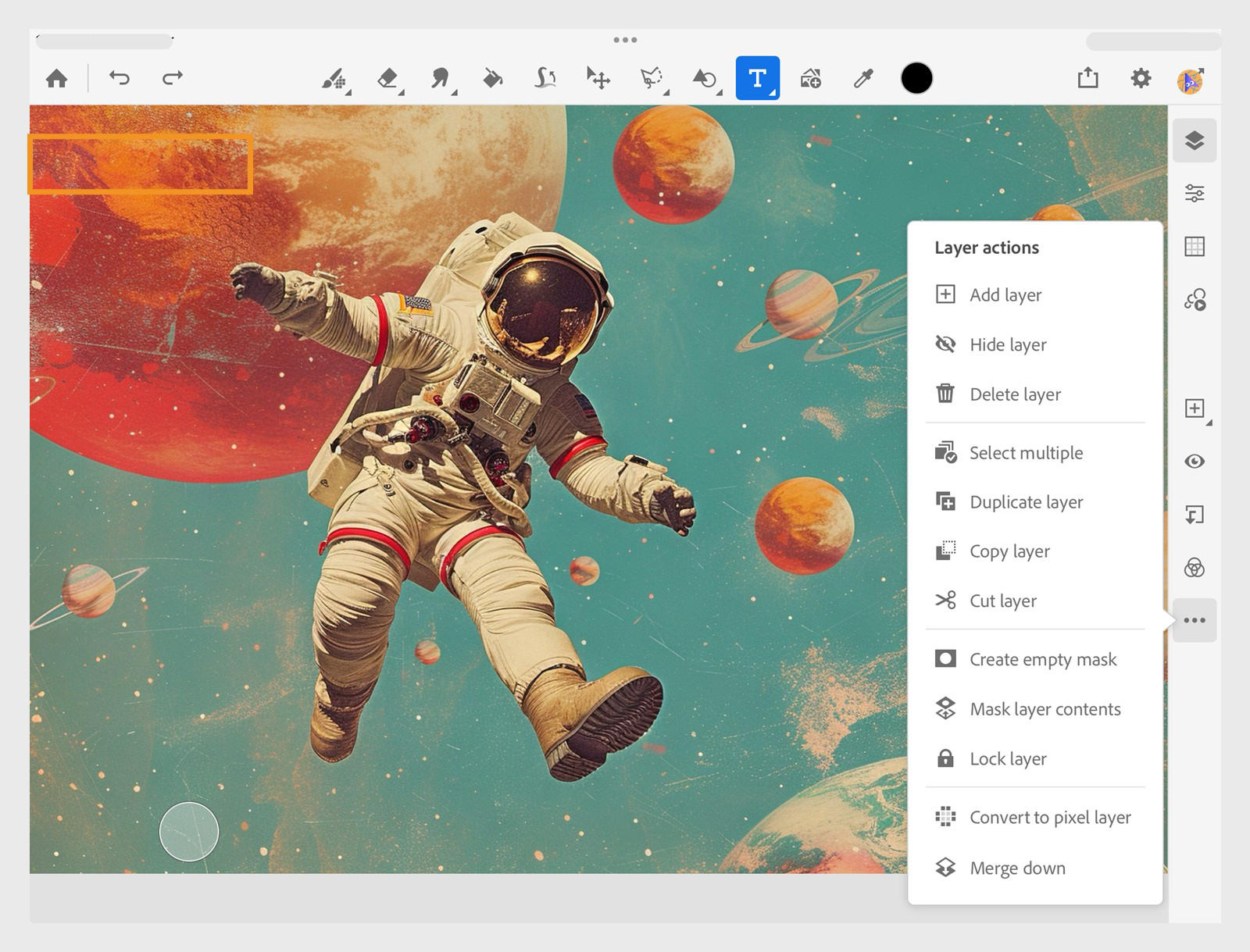Toggle layer visibility eye icon
1250x952 pixels.
pyautogui.click(x=1195, y=462)
